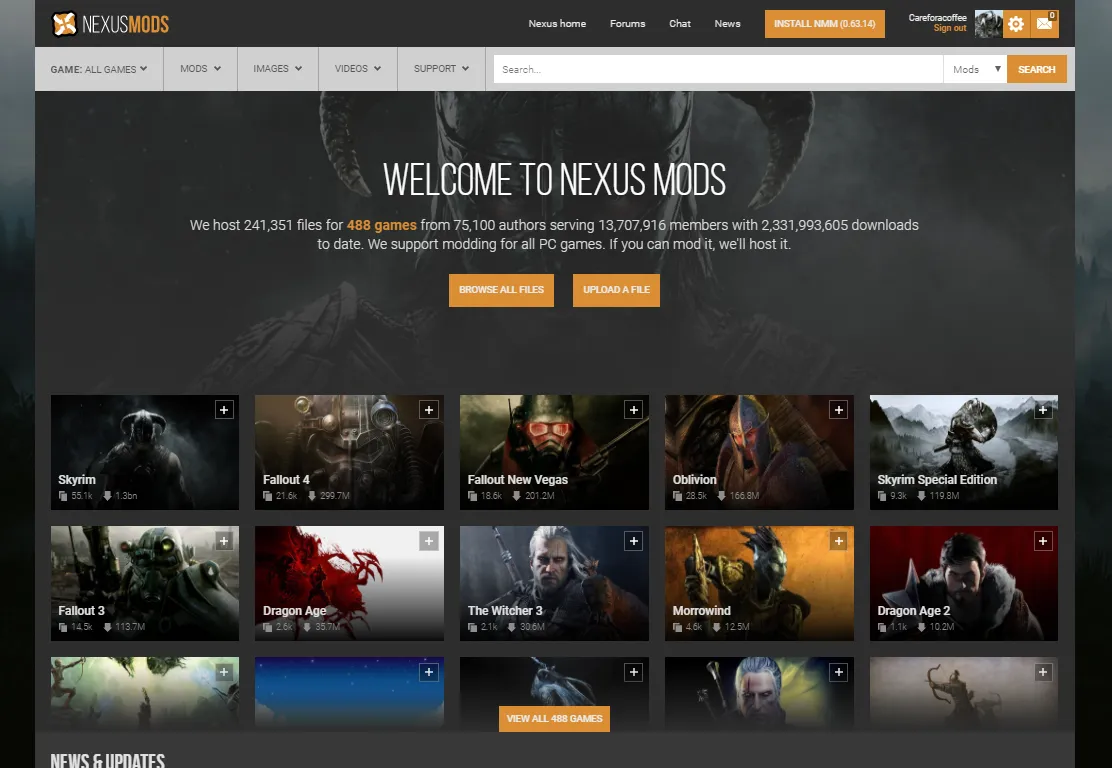Screen dimensions: 1112x768
Task: Open the Skyrim game tile
Action: click(145, 452)
